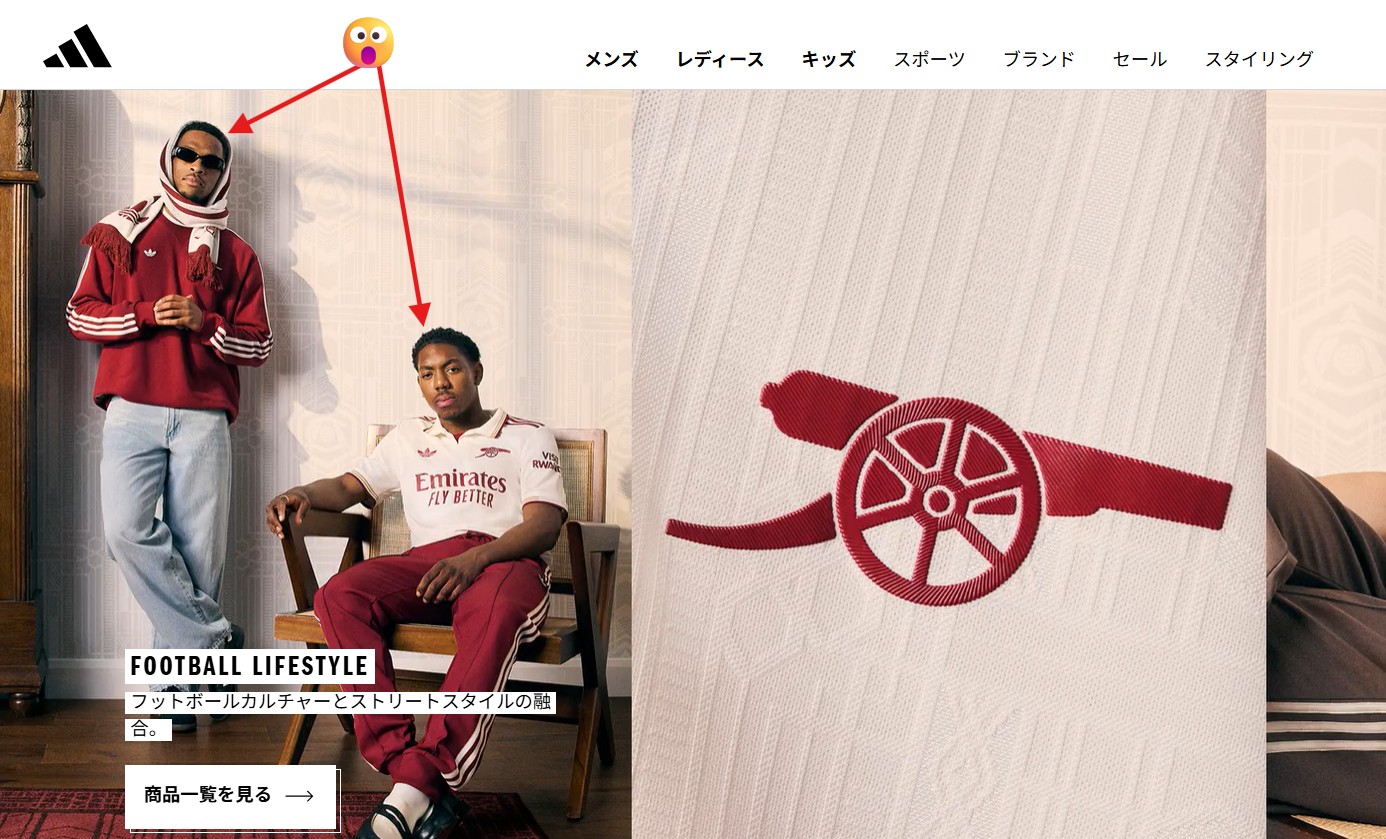Go to the スポーツ section
1386x839 pixels.
[x=930, y=59]
